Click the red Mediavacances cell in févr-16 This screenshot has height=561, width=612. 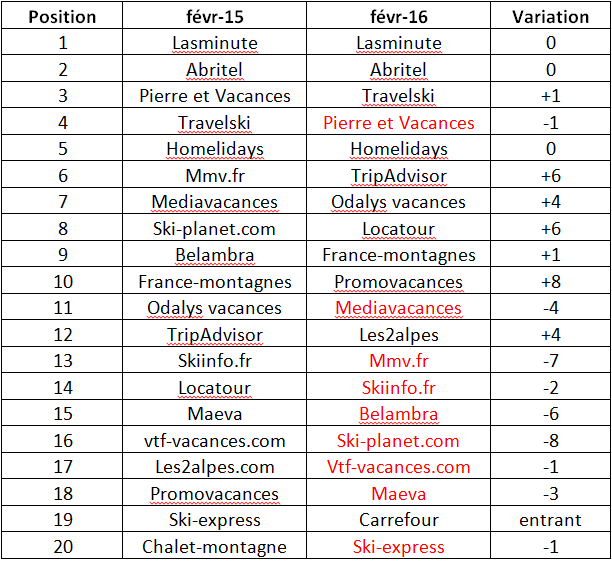tap(399, 307)
